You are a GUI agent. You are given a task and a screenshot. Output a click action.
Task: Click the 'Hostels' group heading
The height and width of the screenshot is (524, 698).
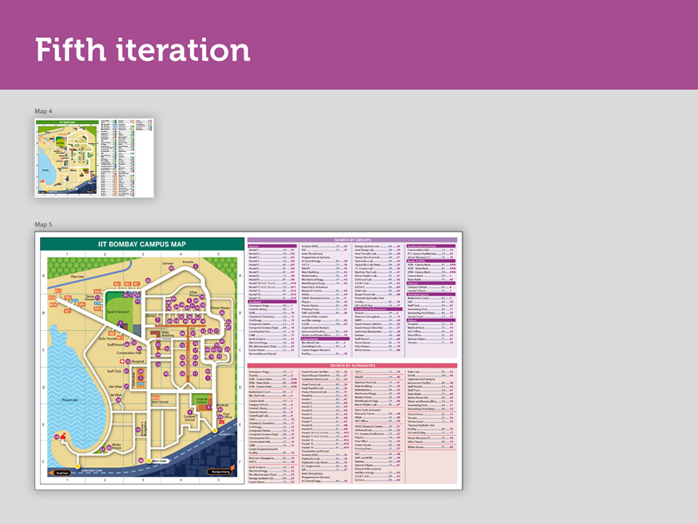point(272,246)
